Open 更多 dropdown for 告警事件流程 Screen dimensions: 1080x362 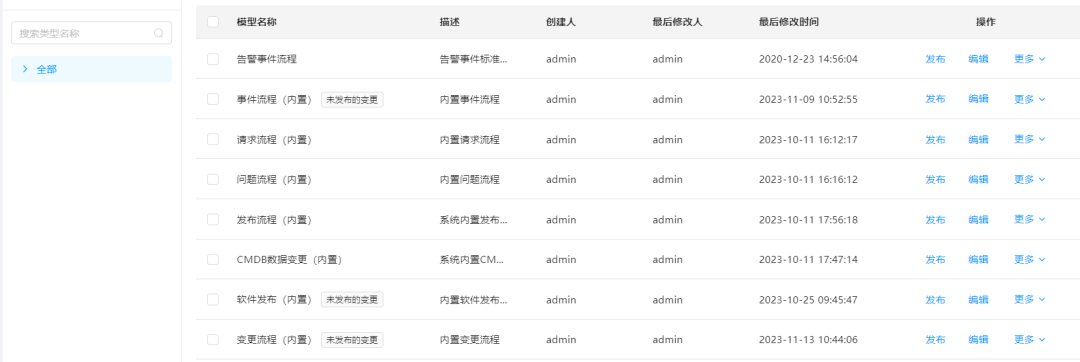click(1030, 59)
